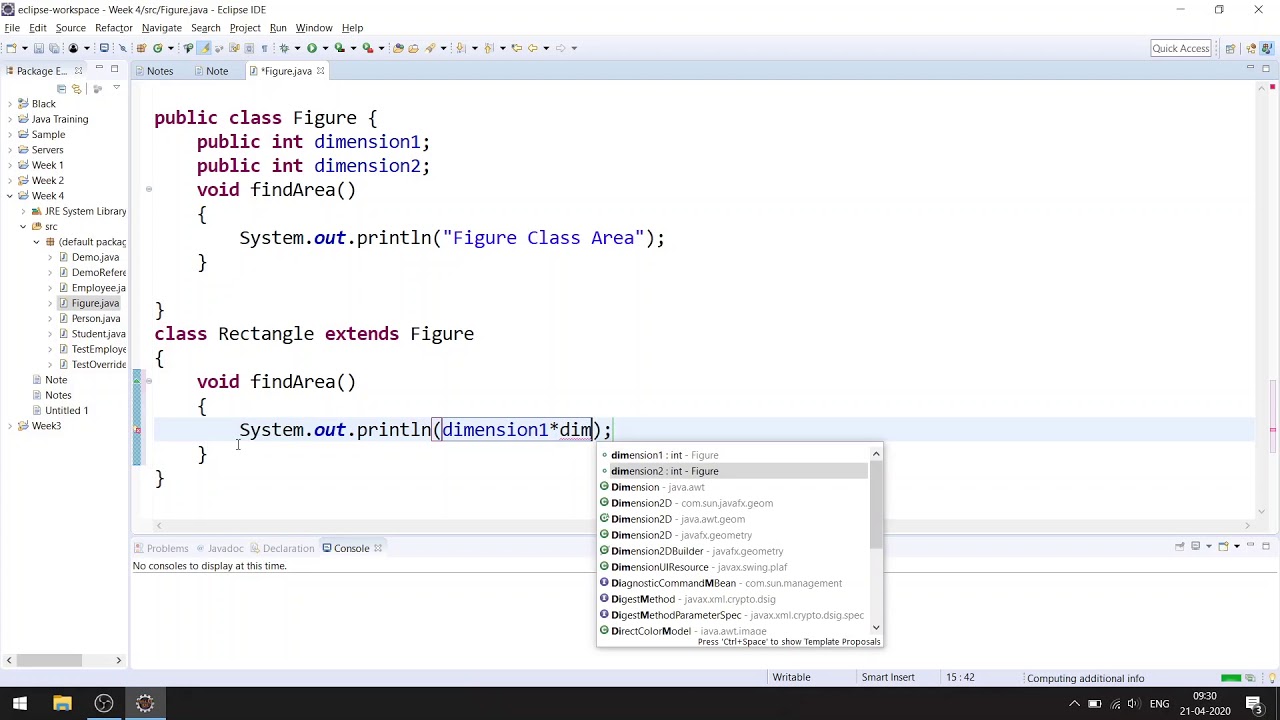The image size is (1280, 720).
Task: Toggle Show Whitespace Characters pilcrow icon
Action: pyautogui.click(x=264, y=48)
